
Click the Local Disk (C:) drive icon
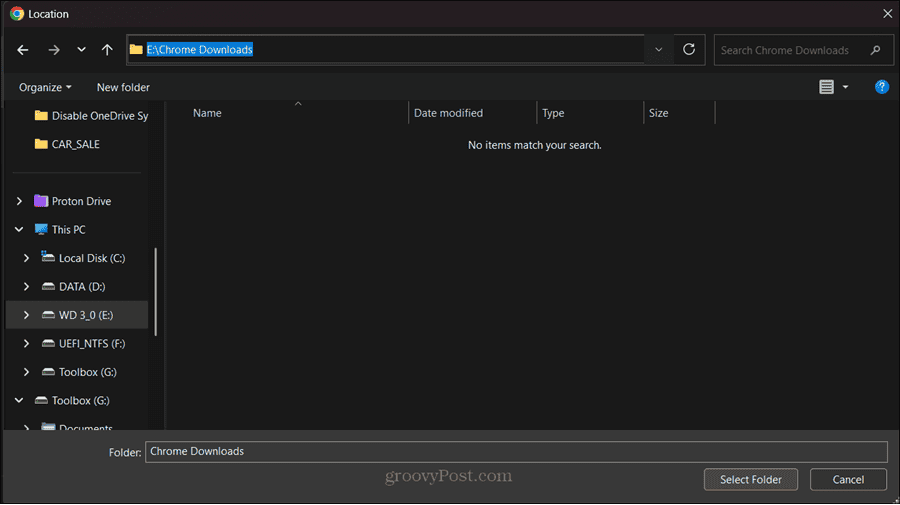coord(48,258)
